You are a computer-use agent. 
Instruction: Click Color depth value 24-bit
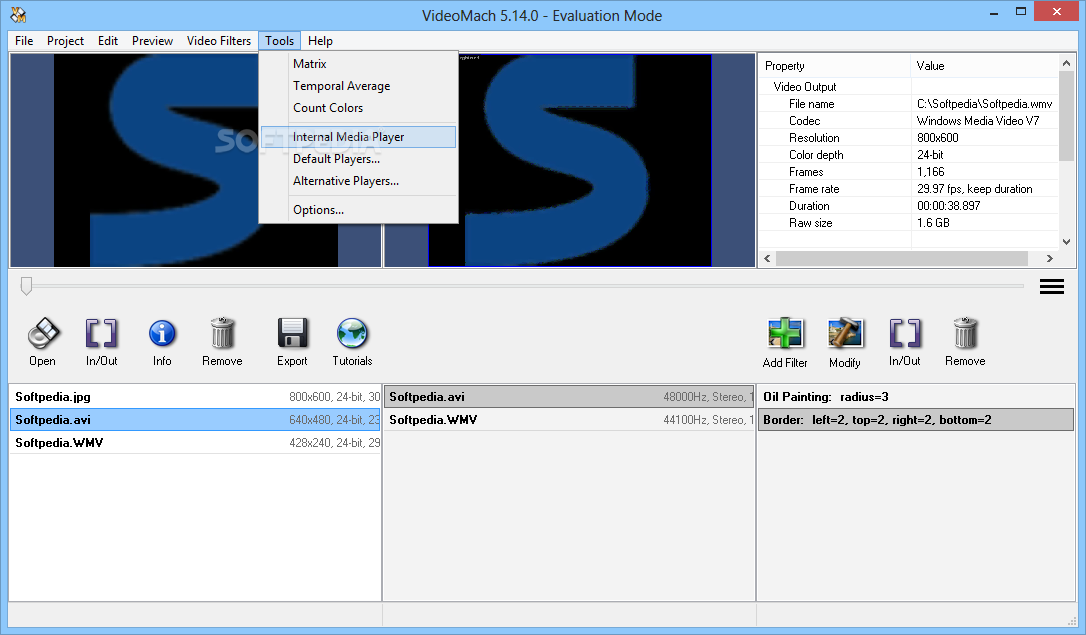pyautogui.click(x=930, y=155)
